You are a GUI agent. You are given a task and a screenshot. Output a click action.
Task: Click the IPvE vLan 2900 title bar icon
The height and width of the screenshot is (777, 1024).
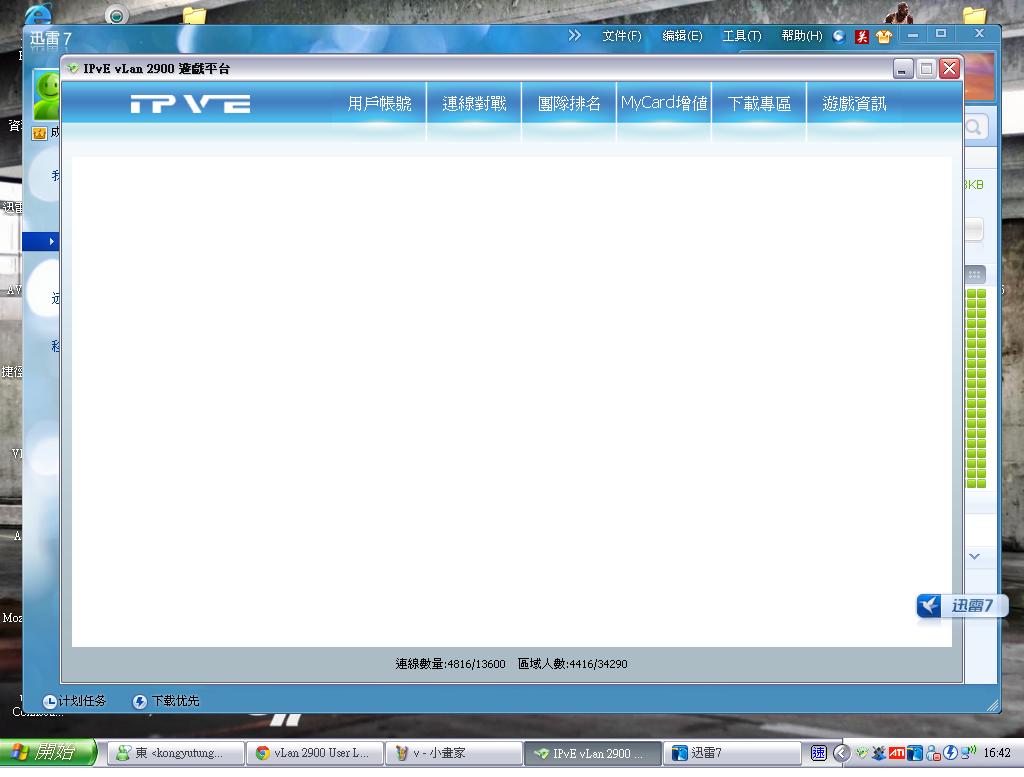(72, 69)
